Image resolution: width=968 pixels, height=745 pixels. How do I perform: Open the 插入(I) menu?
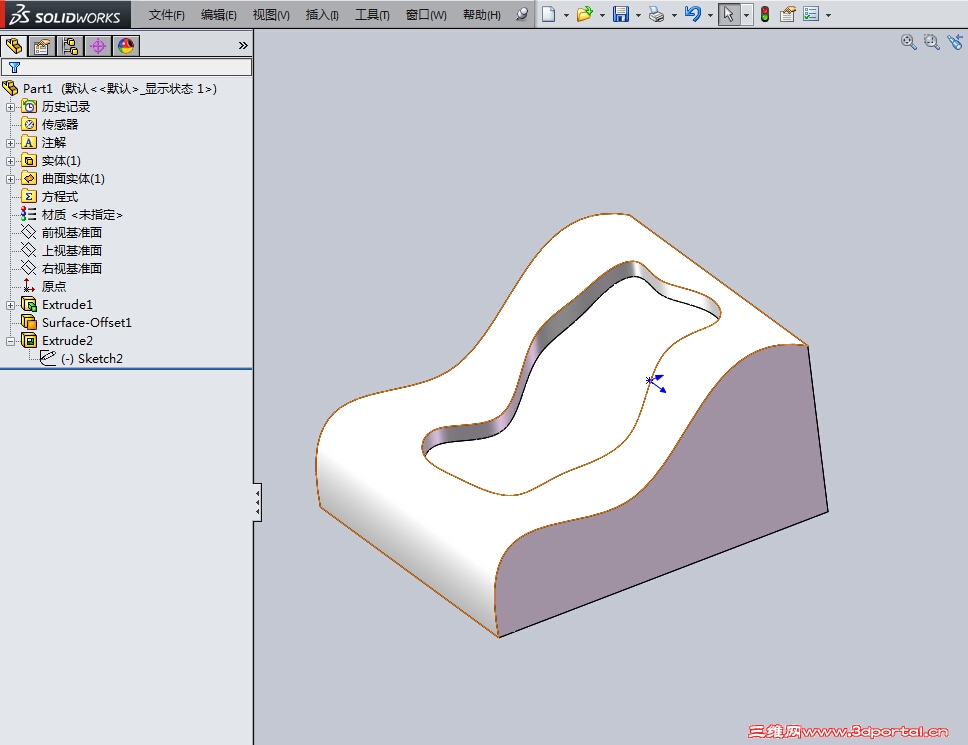[322, 15]
